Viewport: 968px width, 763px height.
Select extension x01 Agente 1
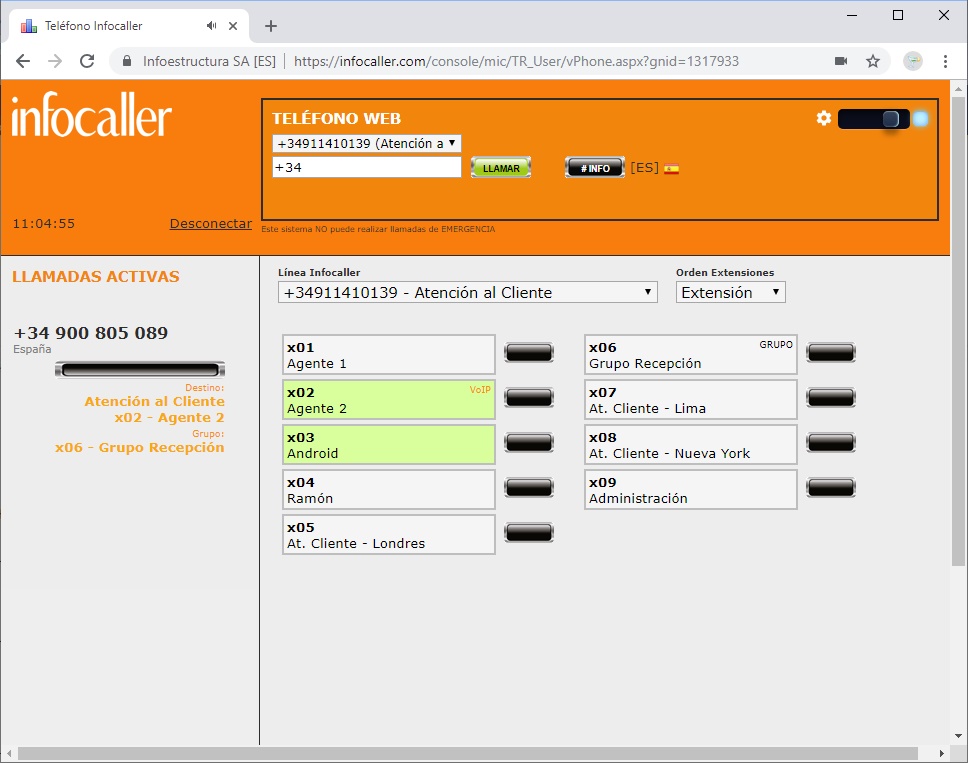click(x=389, y=355)
